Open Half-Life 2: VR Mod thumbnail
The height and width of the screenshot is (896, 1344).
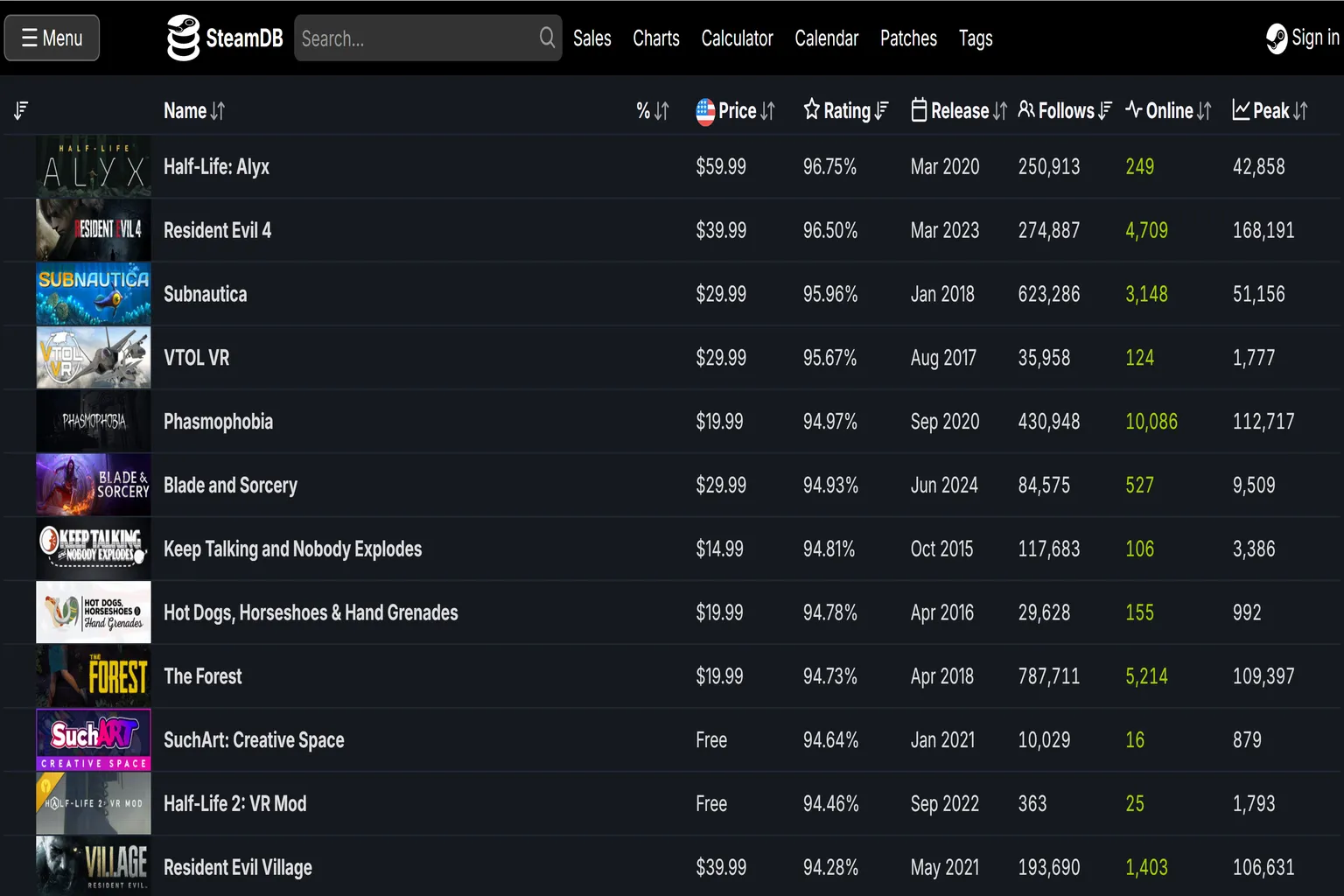[94, 803]
